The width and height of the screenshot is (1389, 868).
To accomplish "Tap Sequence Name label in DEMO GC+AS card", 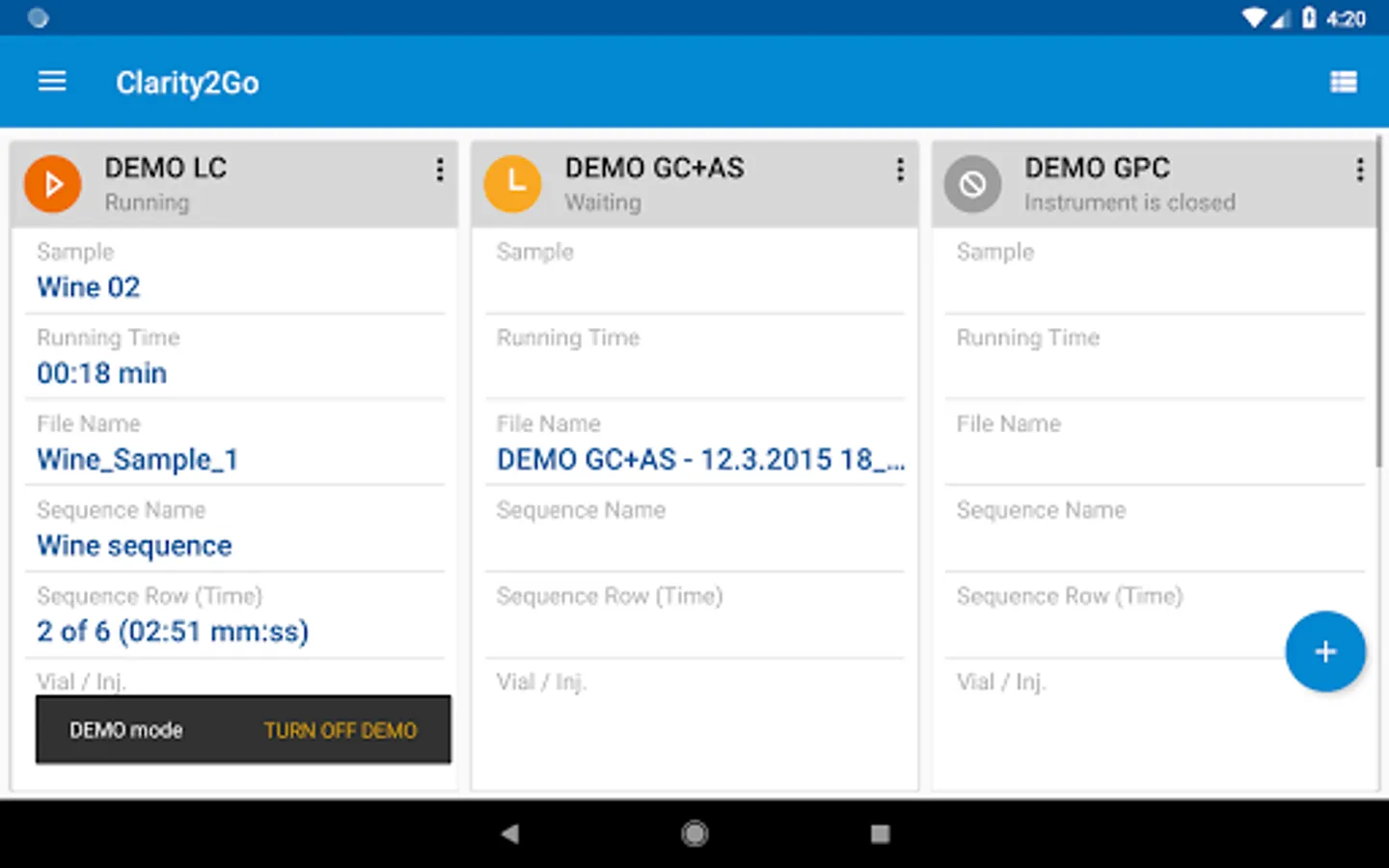I will point(581,510).
